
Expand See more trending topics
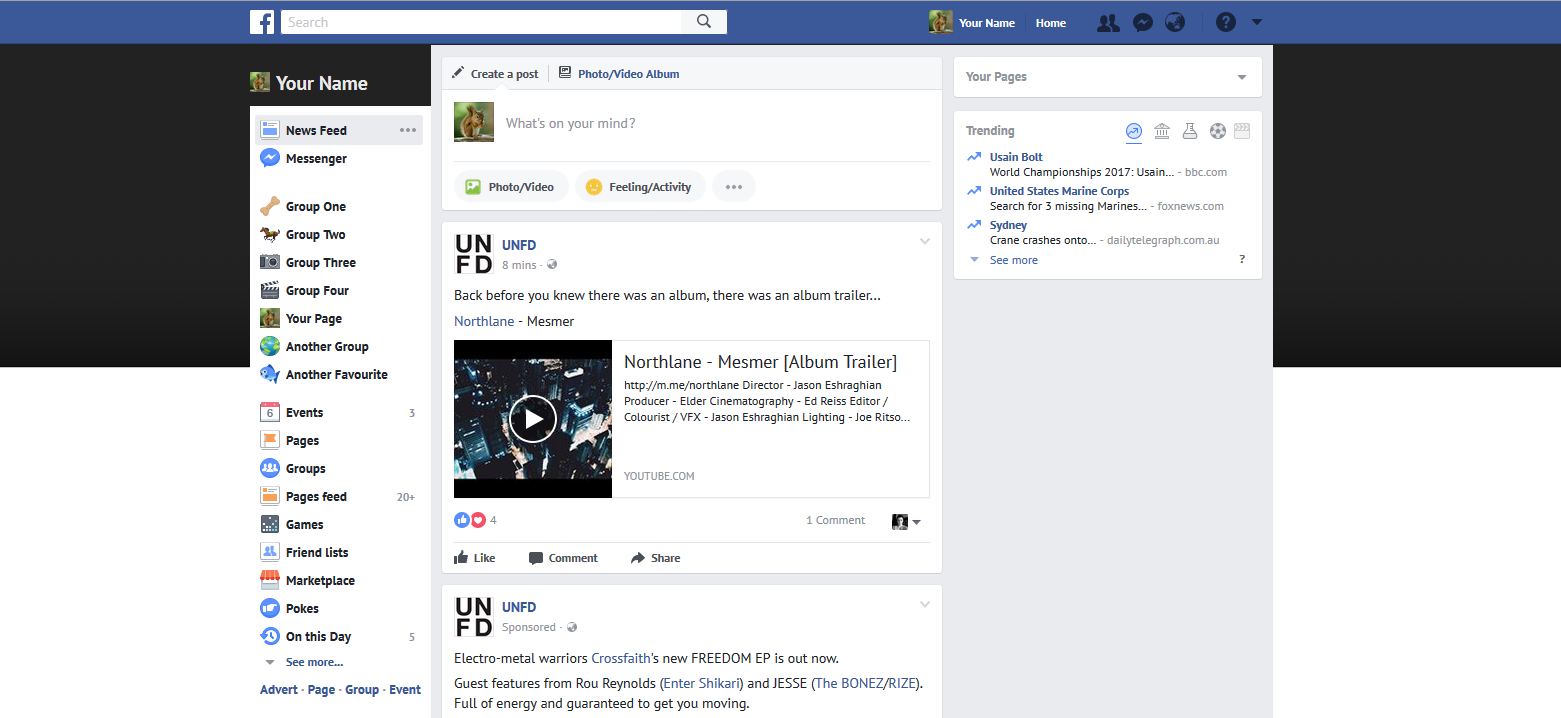point(1013,260)
